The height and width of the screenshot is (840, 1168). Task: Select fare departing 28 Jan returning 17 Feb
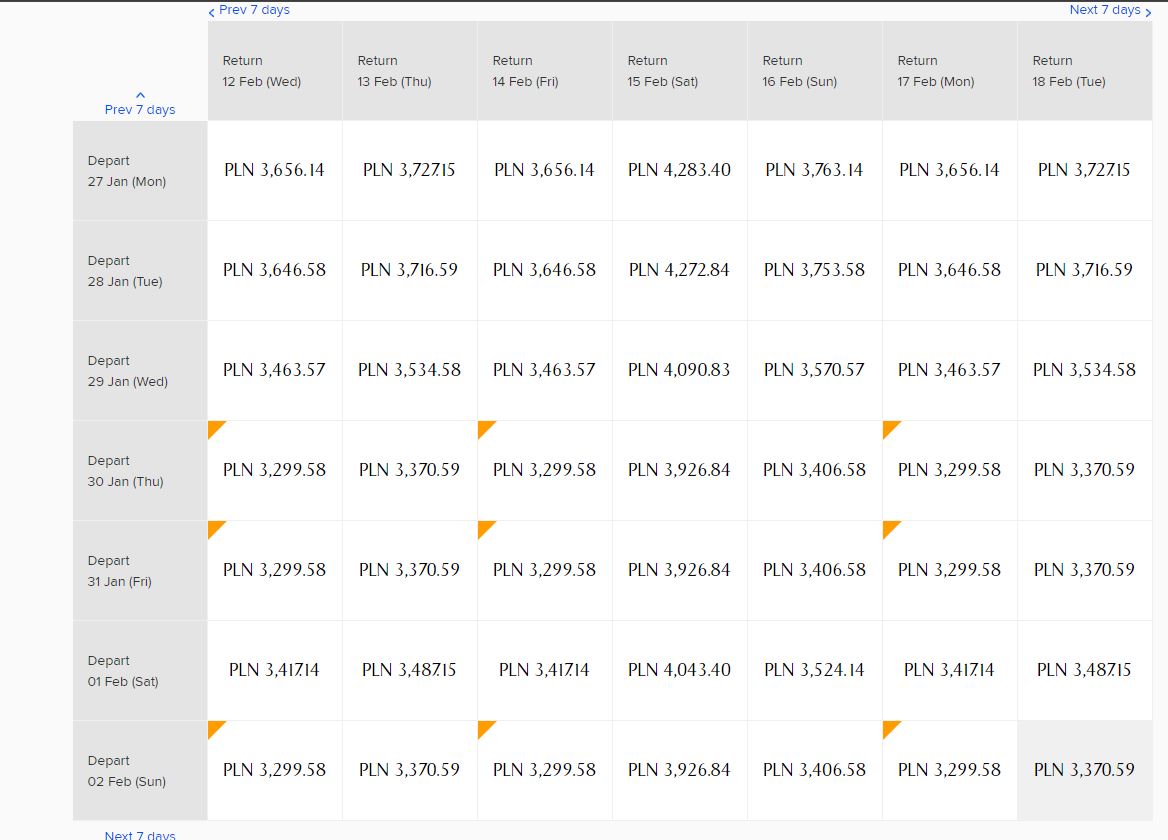950,270
